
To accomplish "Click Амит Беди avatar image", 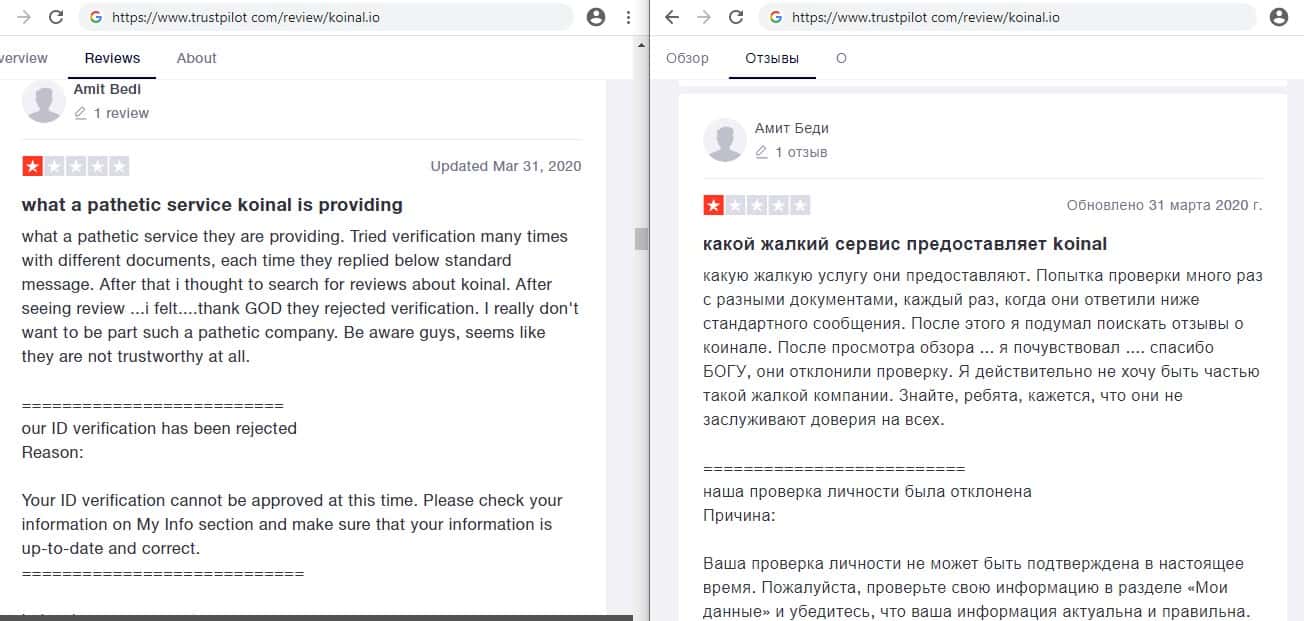I will point(725,140).
